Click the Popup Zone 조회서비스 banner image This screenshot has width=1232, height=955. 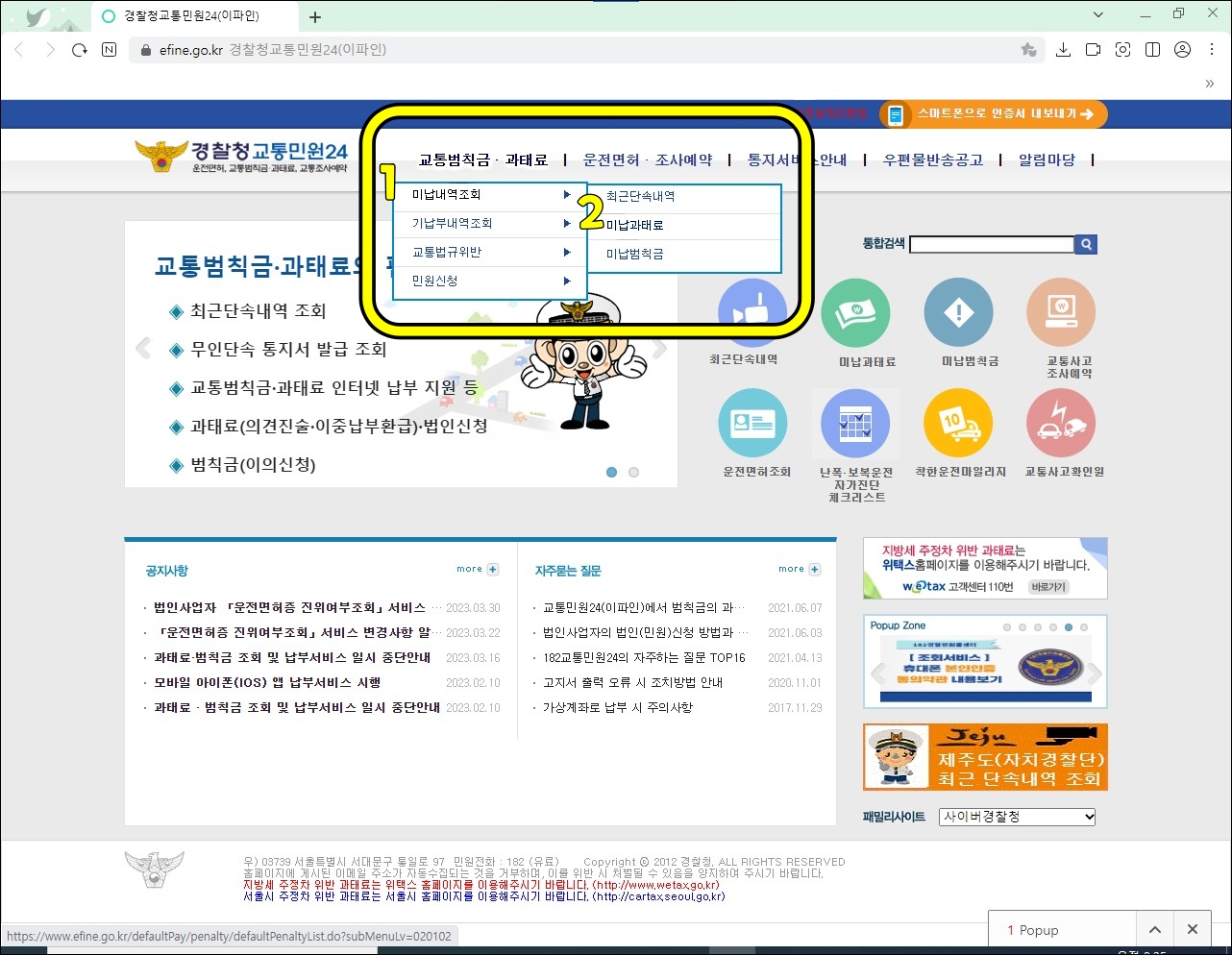pyautogui.click(x=985, y=669)
